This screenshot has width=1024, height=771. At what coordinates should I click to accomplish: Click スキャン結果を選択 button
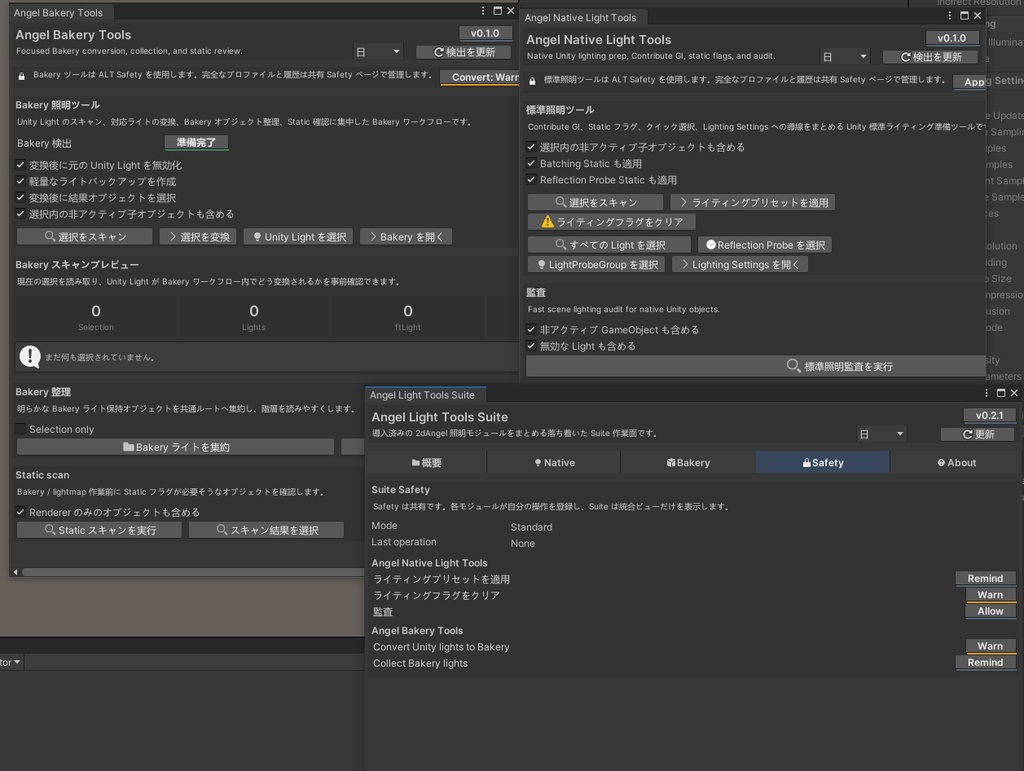click(x=266, y=530)
